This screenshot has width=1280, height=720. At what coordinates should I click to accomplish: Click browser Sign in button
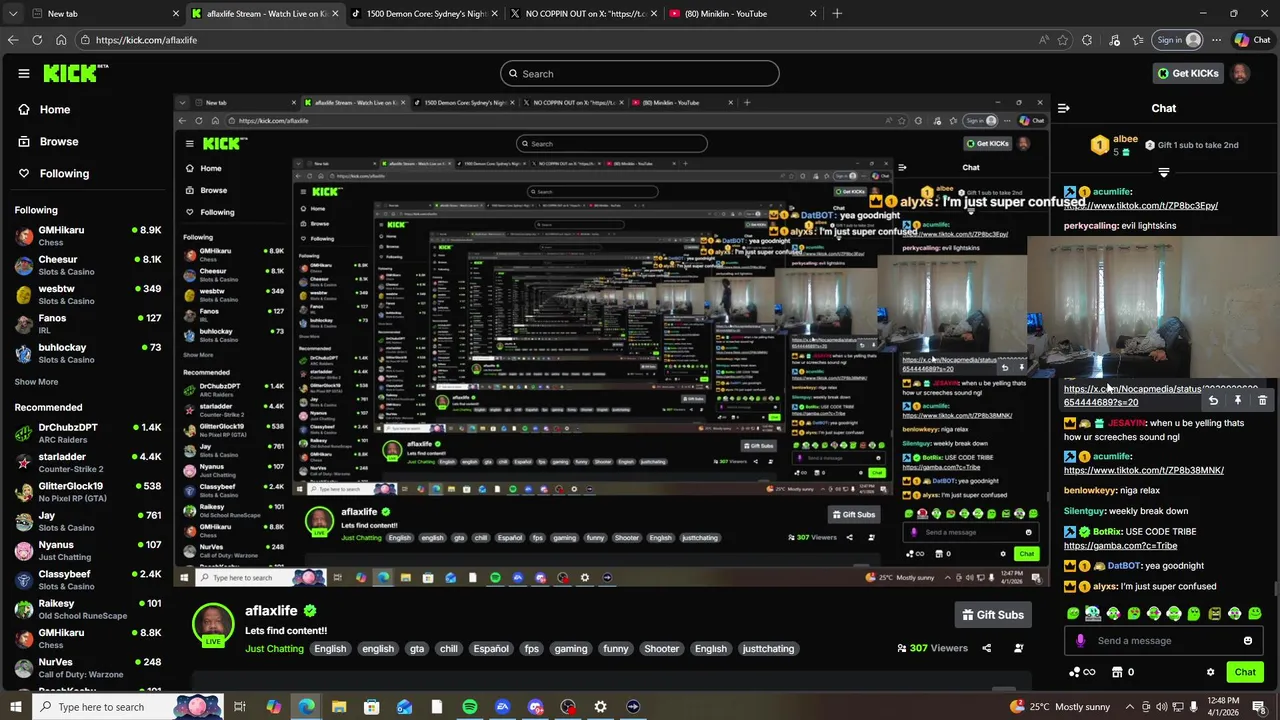[x=1179, y=40]
